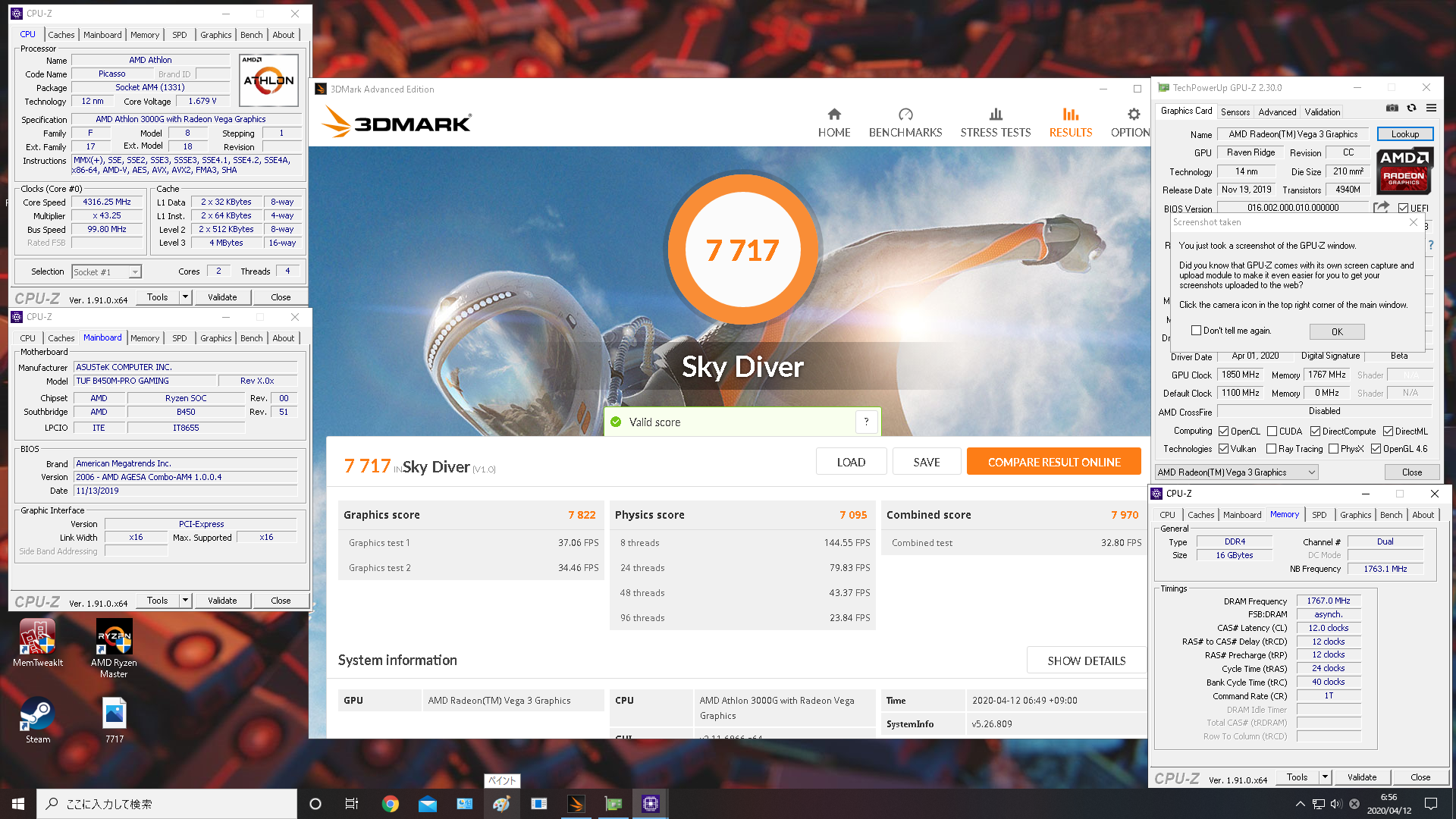Click OK in Screenshot taken dialog
The image size is (1456, 819).
[x=1337, y=331]
